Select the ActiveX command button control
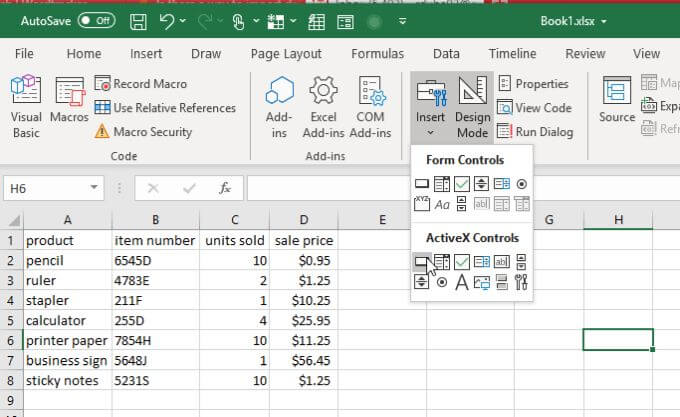The width and height of the screenshot is (680, 417). click(x=421, y=262)
